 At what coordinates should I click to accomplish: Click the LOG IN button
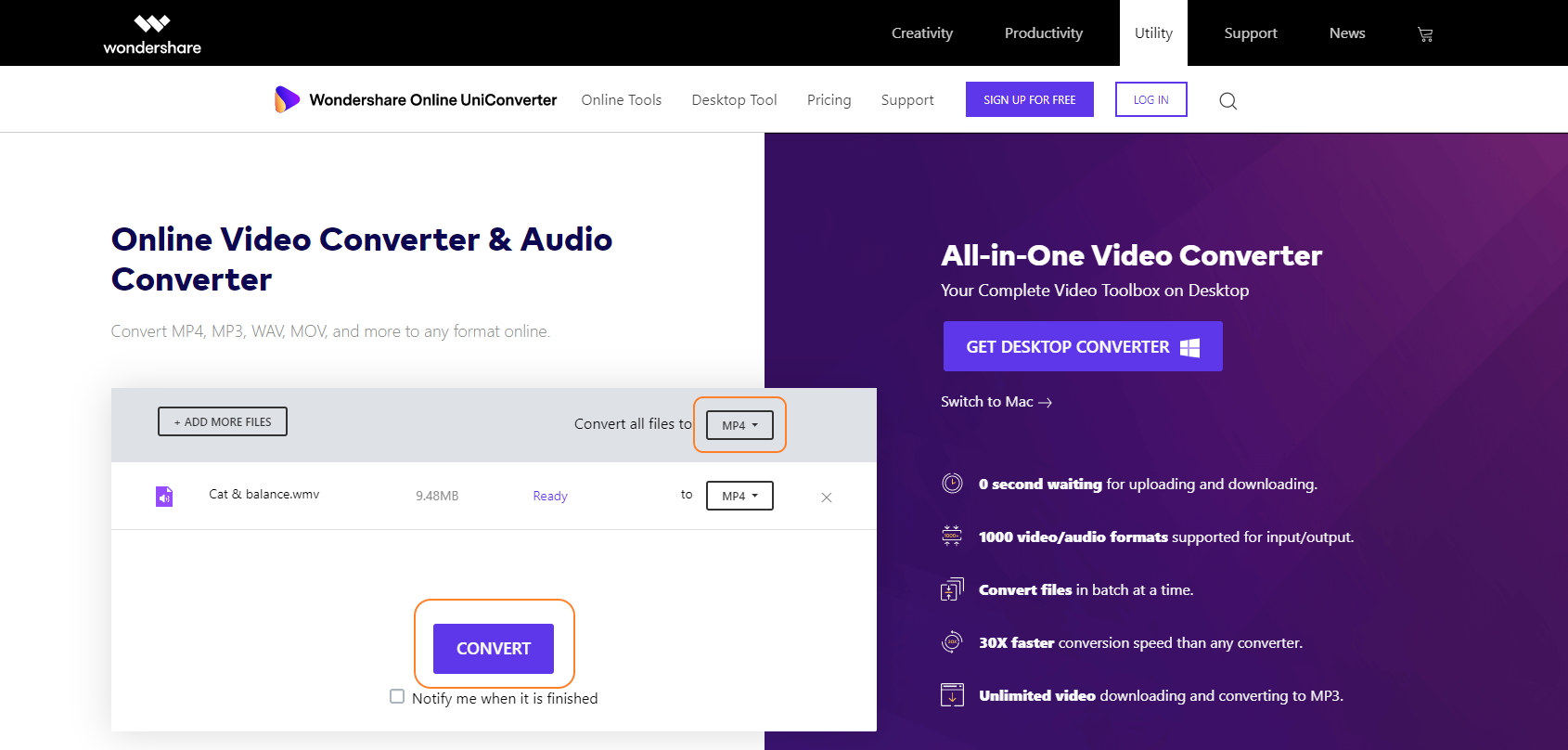pyautogui.click(x=1150, y=99)
